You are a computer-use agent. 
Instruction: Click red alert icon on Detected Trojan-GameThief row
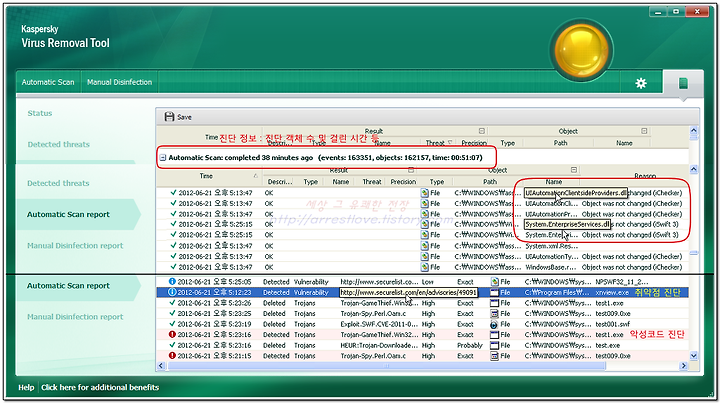[172, 334]
